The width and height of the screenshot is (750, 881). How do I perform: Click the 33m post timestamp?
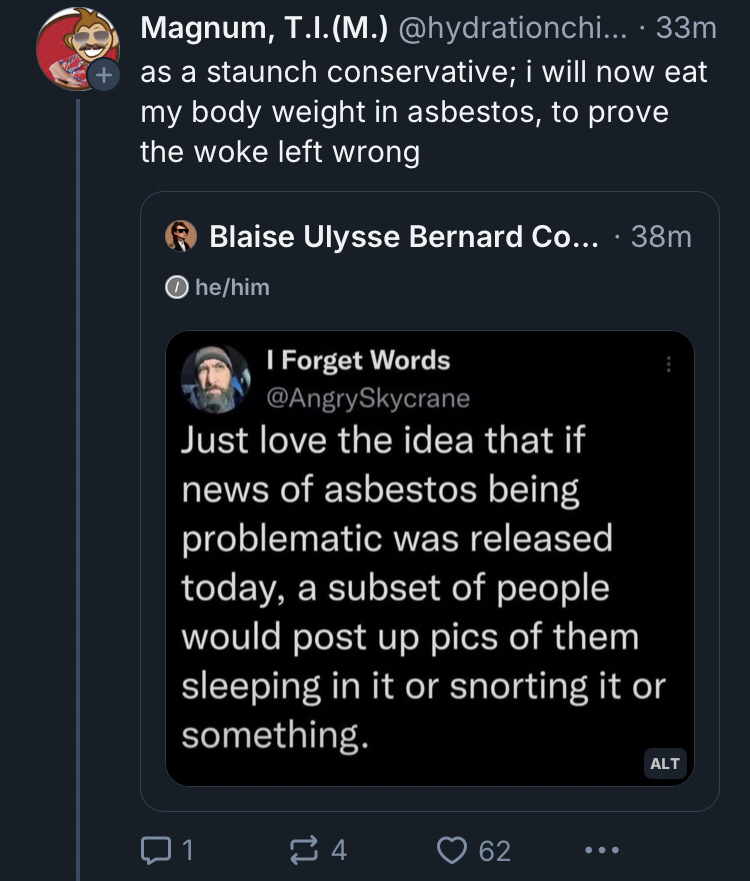(x=686, y=29)
